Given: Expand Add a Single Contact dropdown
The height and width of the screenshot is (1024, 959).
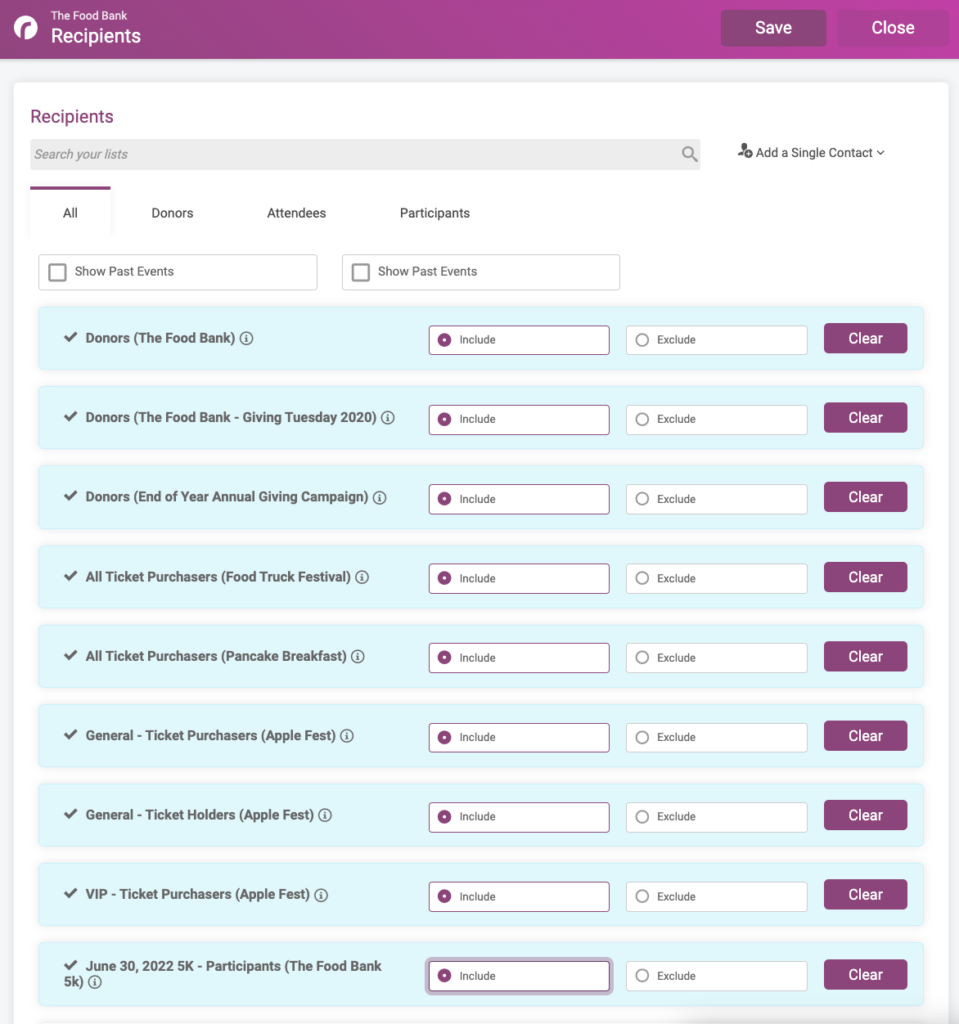Looking at the screenshot, I should pyautogui.click(x=811, y=153).
